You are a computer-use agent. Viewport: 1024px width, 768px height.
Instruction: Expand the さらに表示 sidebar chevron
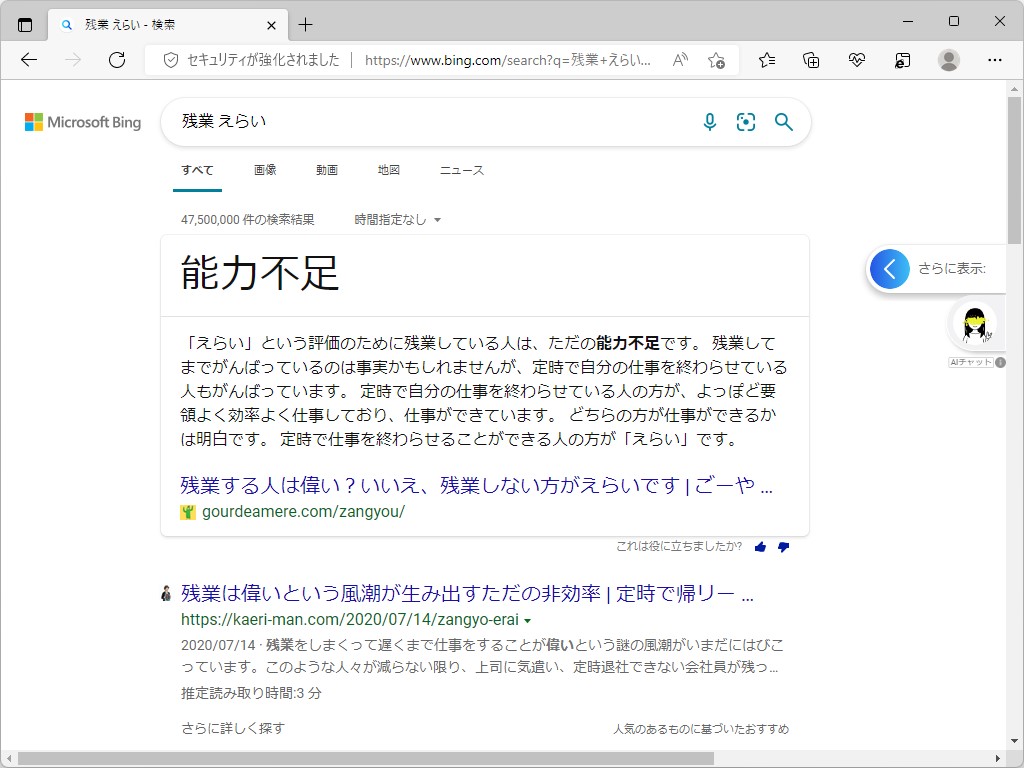pos(889,268)
